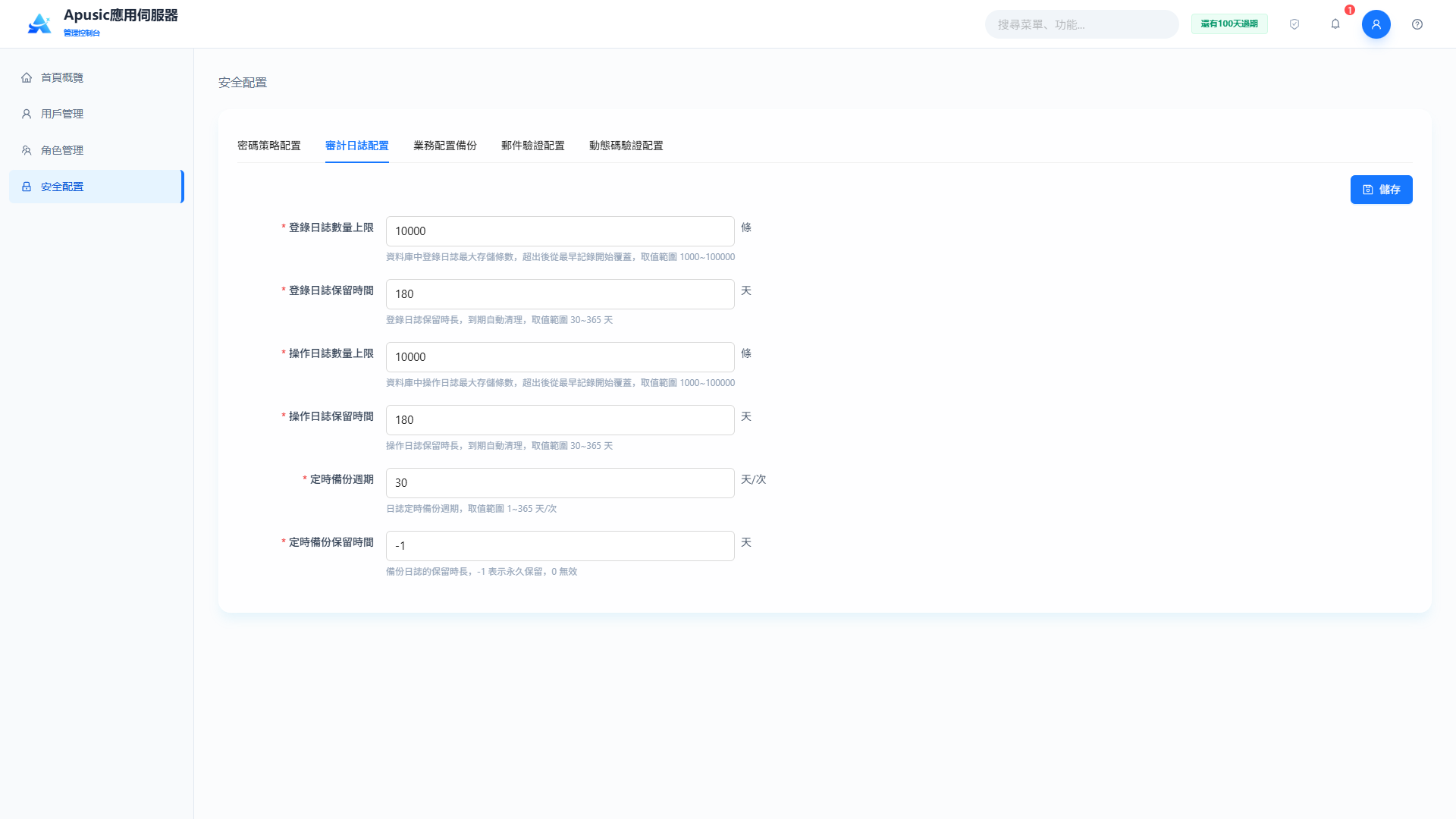Click the 登錄日誌保留時間 input field

point(560,294)
